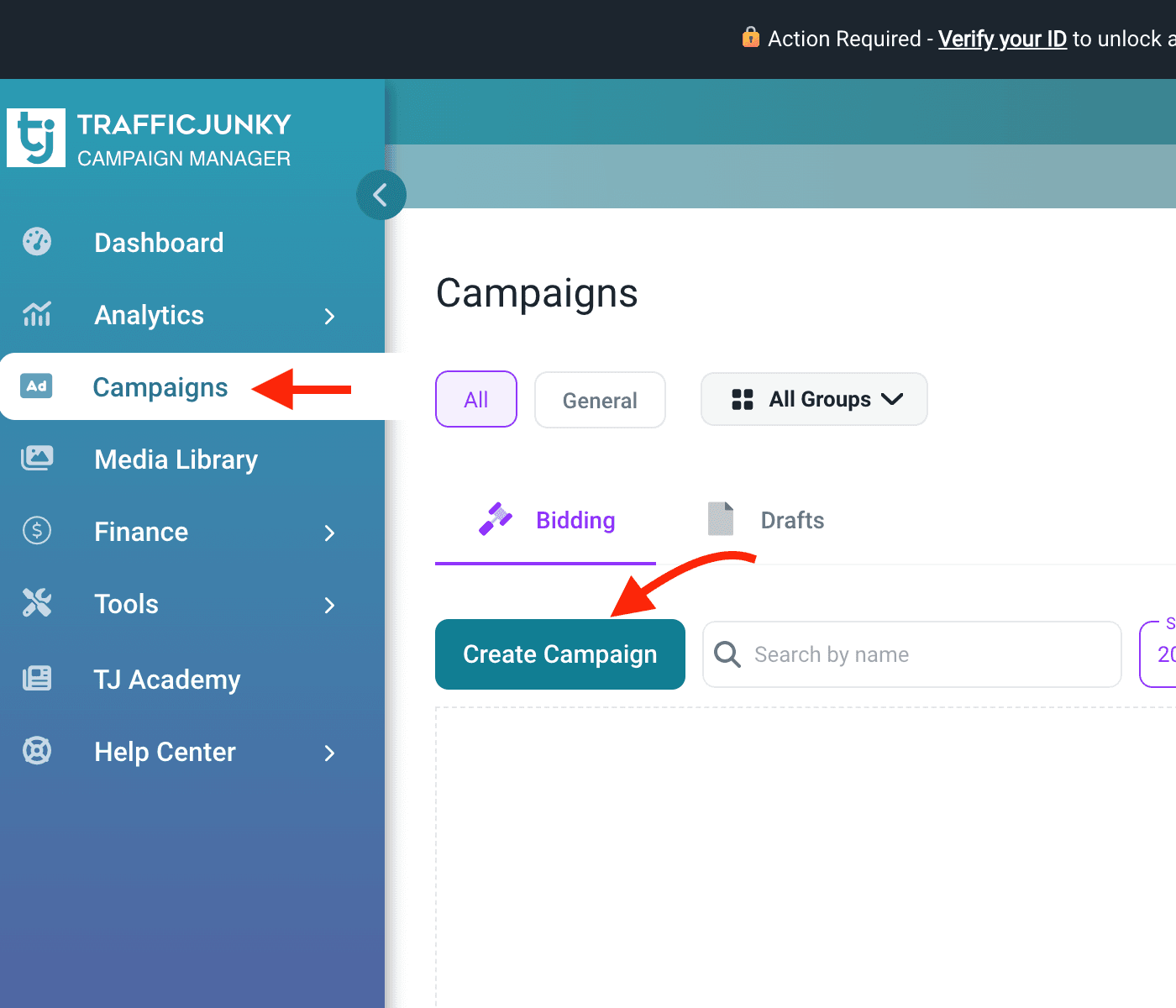Click the lock icon beside Action Required
The height and width of the screenshot is (1008, 1176).
(x=751, y=37)
